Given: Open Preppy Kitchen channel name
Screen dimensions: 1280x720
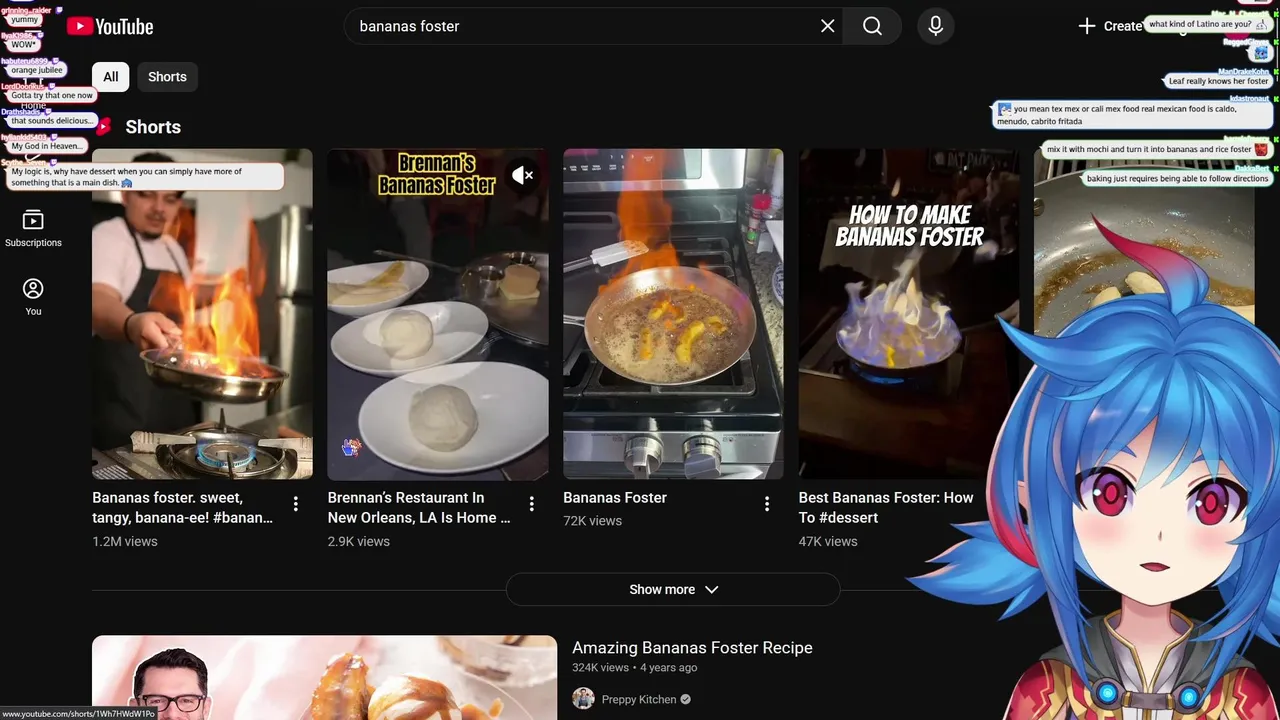Looking at the screenshot, I should (639, 699).
